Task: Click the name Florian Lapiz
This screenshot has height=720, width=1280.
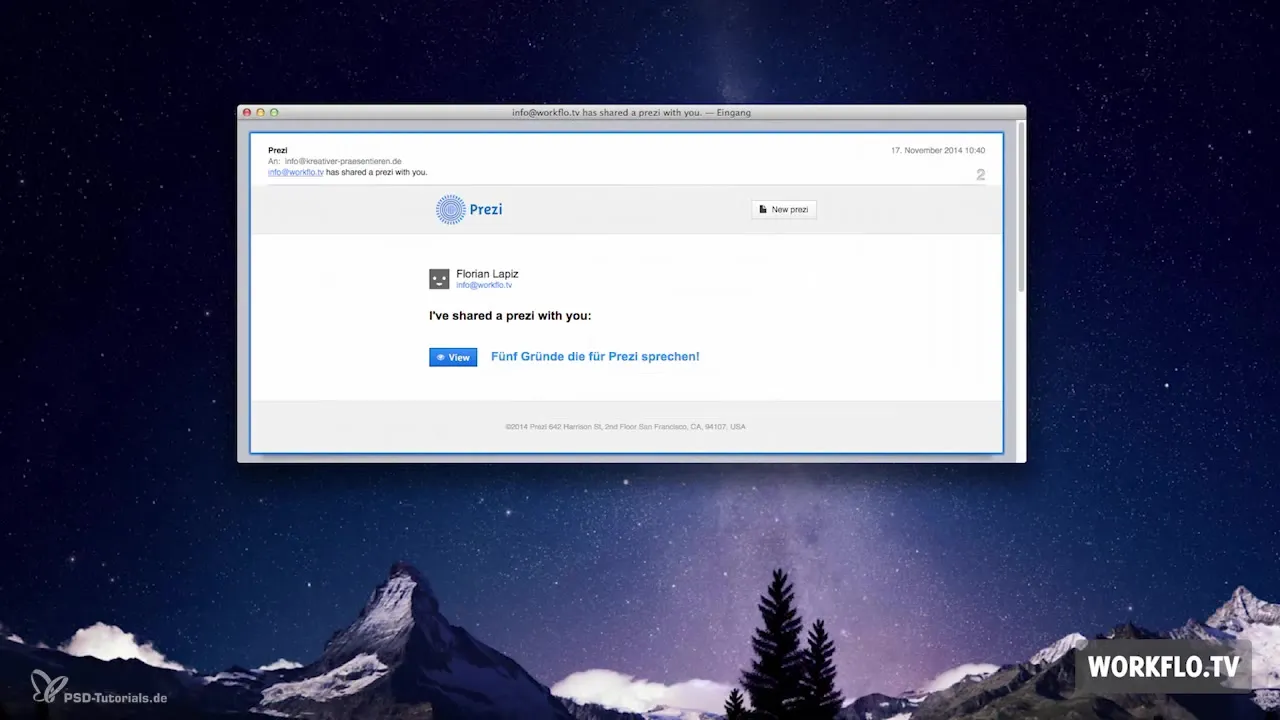Action: pos(487,273)
